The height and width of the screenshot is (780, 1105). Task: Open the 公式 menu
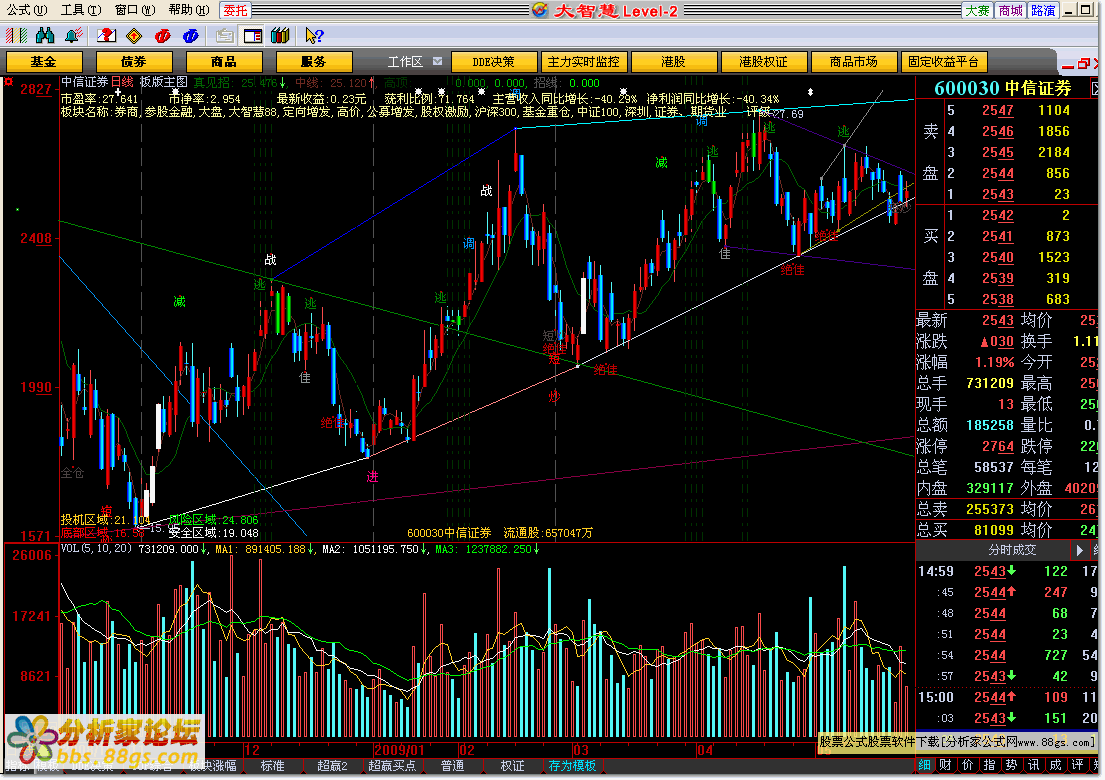(x=26, y=10)
